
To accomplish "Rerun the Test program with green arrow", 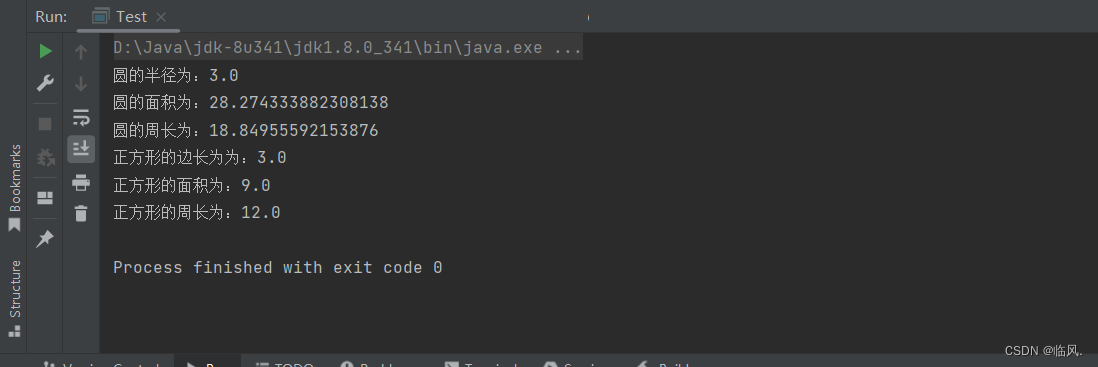I will click(x=46, y=52).
